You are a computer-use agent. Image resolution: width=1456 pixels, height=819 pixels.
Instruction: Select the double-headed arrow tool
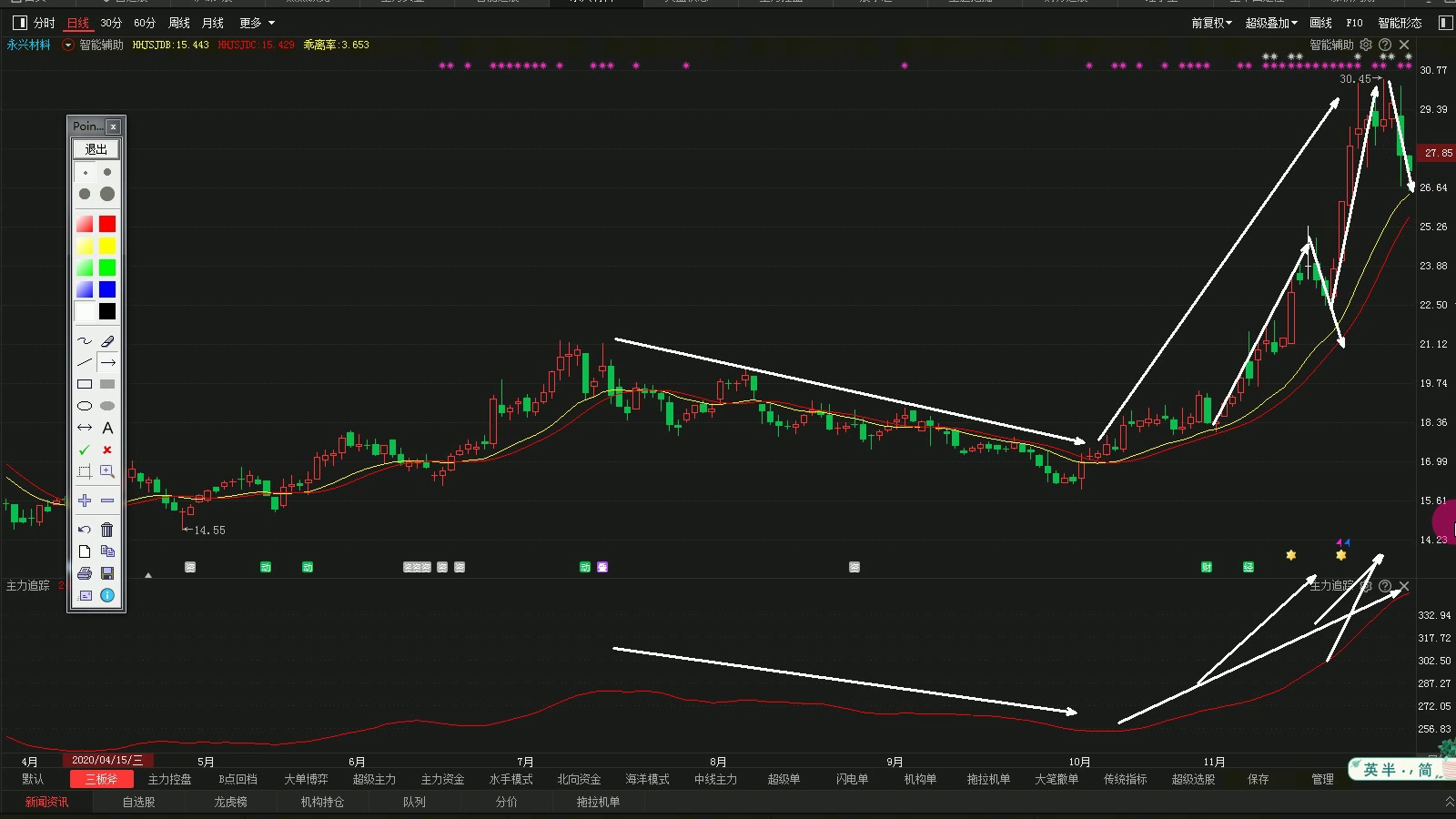click(x=85, y=428)
